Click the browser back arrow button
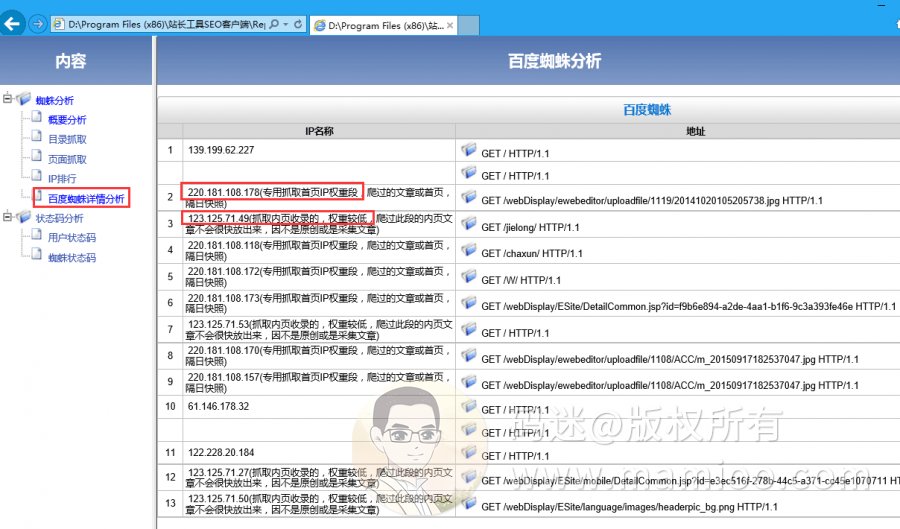 pos(14,23)
